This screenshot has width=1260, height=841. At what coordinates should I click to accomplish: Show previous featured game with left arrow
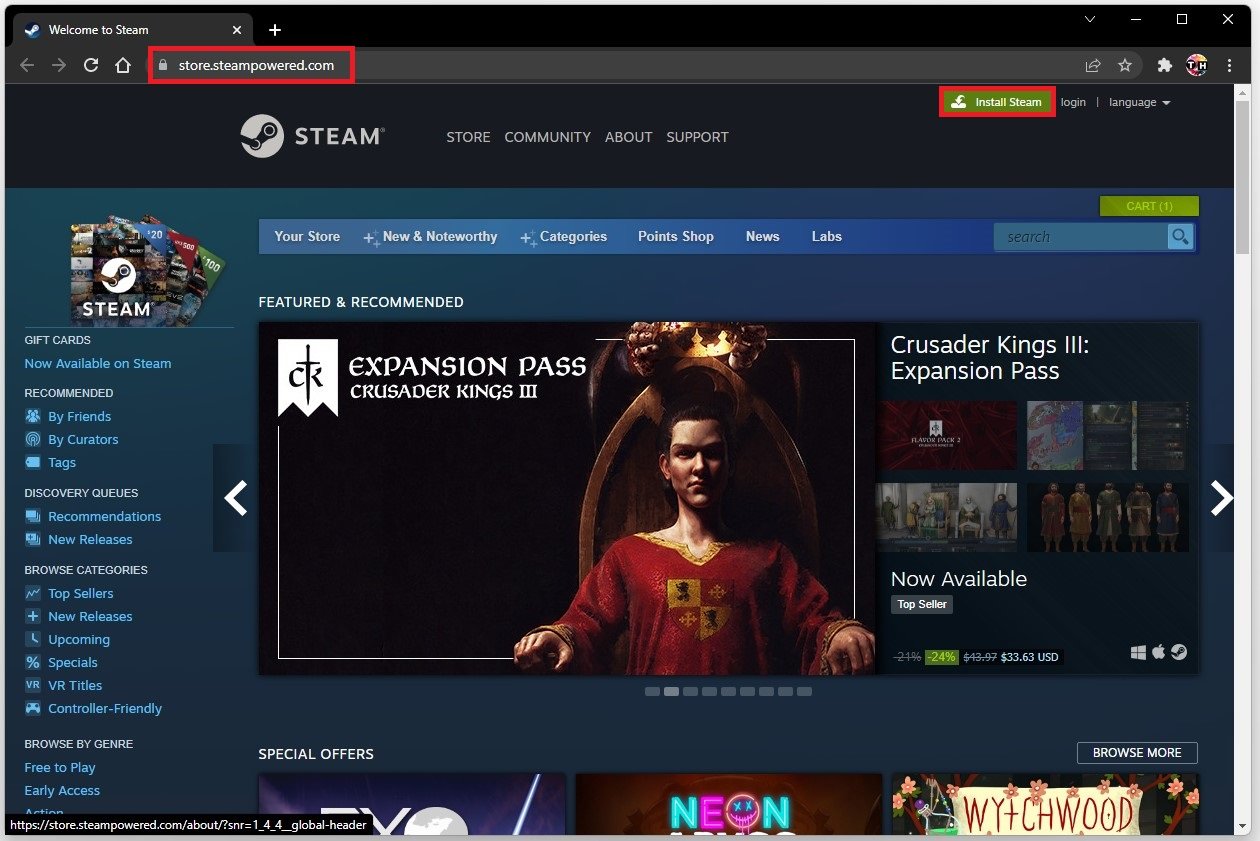[236, 497]
